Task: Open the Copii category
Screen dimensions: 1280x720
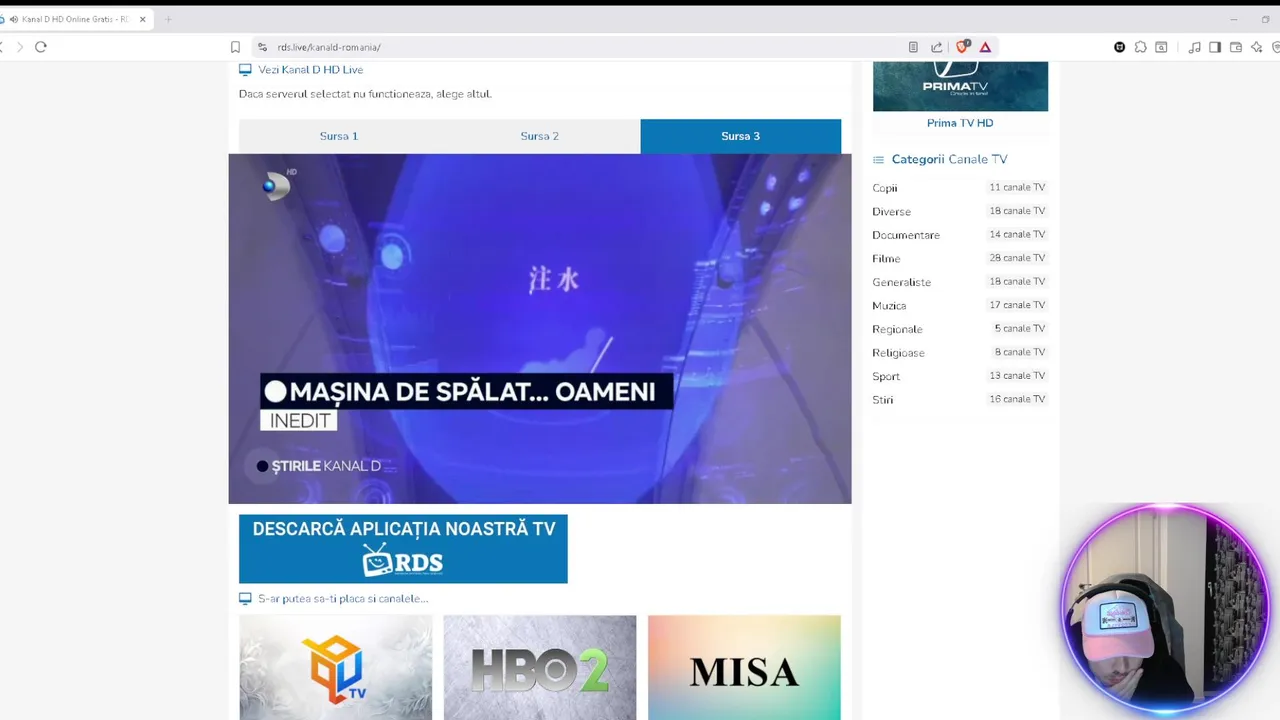Action: pyautogui.click(x=885, y=188)
